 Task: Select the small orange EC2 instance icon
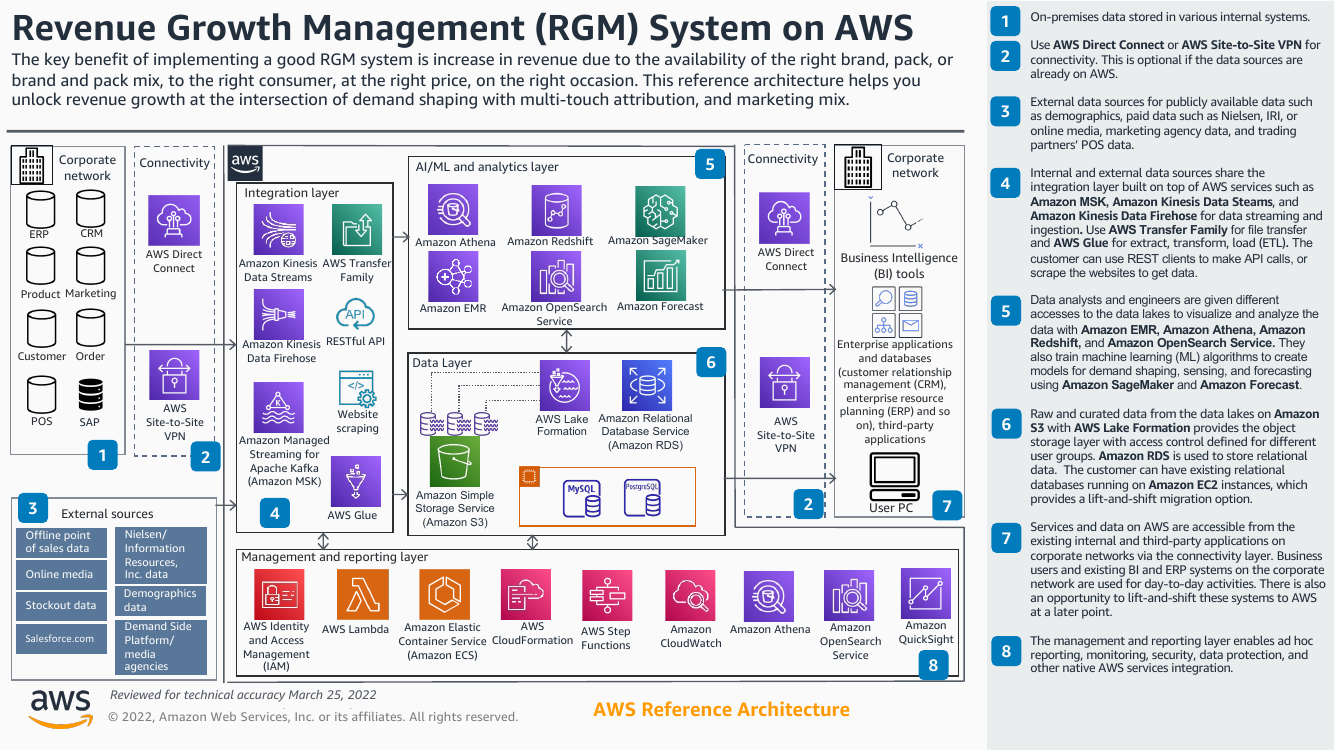tap(528, 475)
